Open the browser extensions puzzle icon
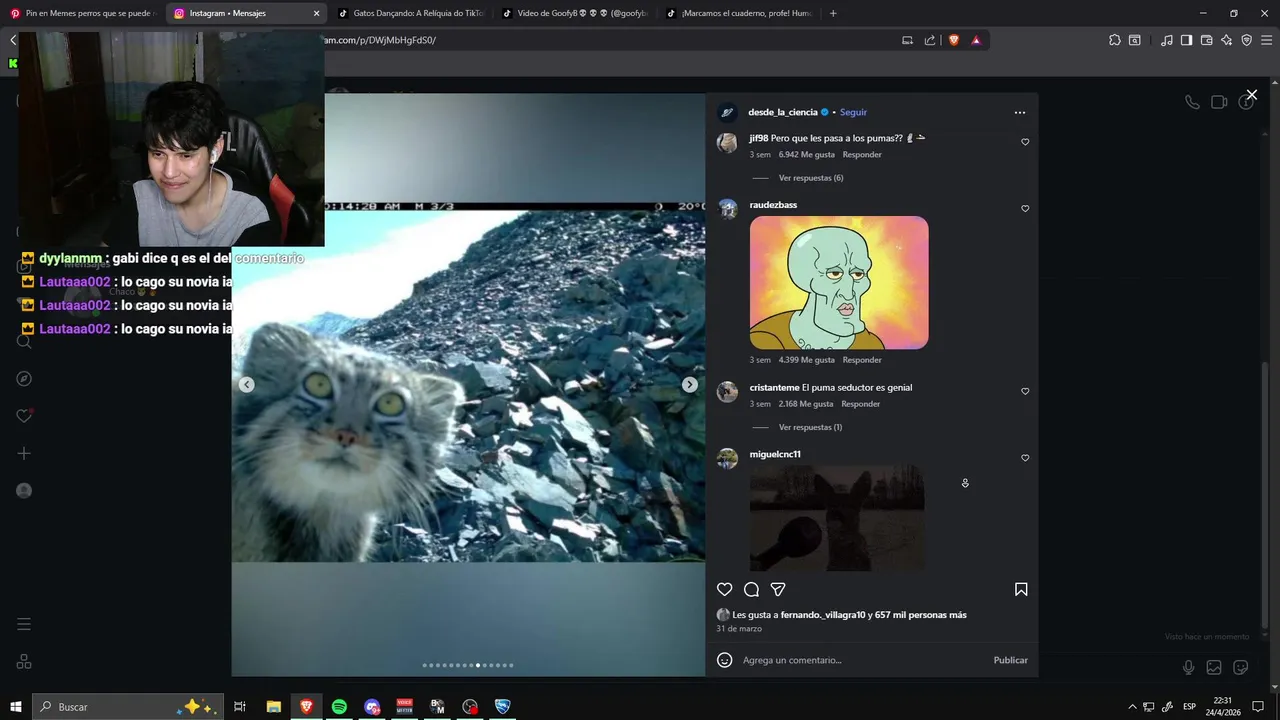The width and height of the screenshot is (1280, 720). [1115, 40]
